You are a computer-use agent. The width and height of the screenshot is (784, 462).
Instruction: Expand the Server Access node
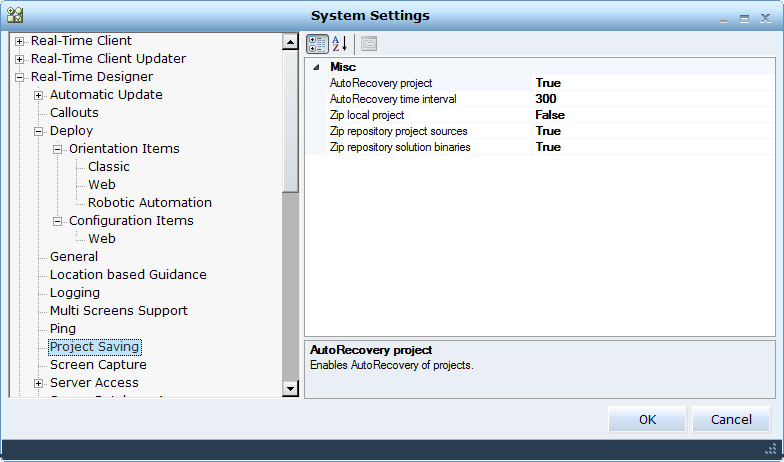click(x=39, y=383)
